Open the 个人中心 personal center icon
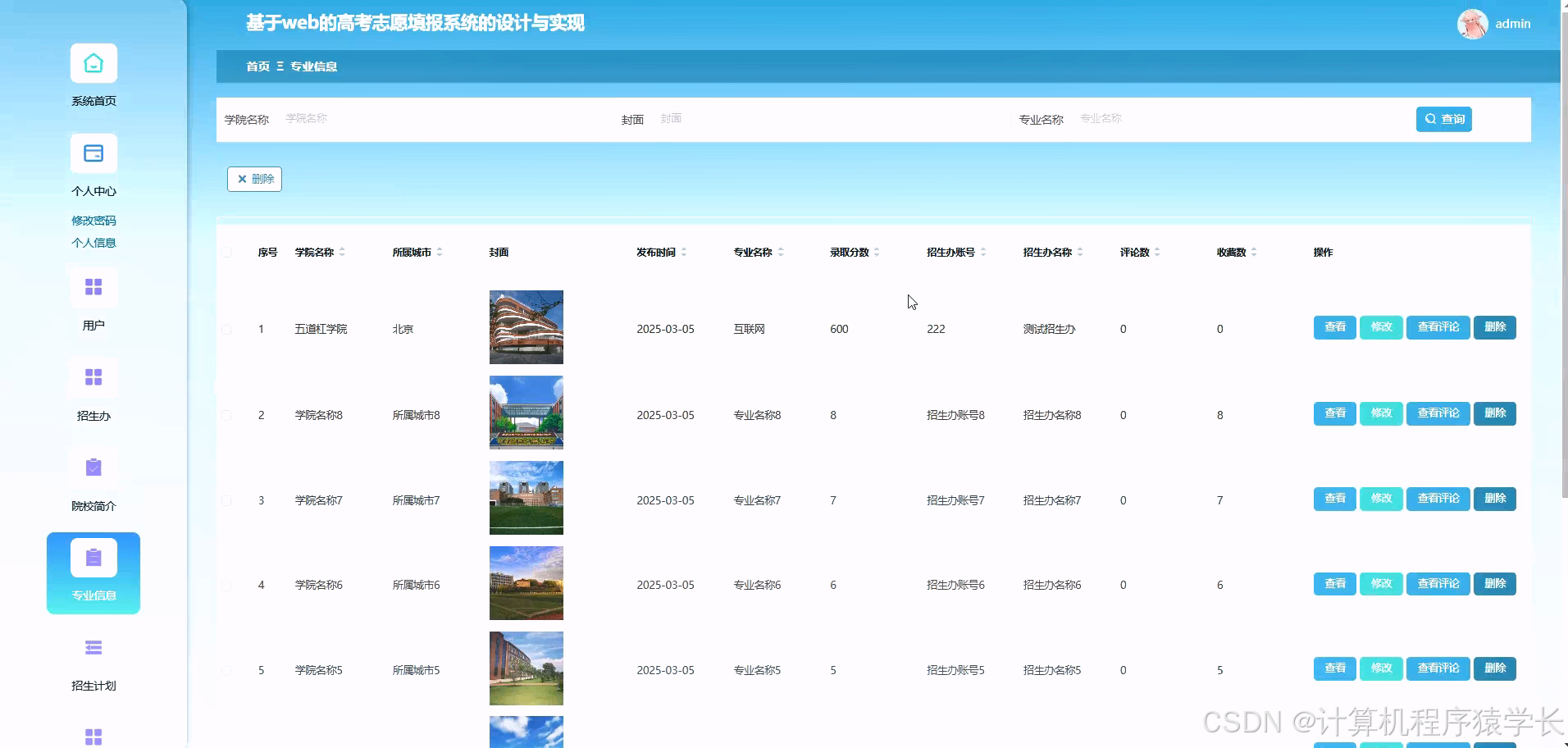This screenshot has height=748, width=1568. coord(93,153)
